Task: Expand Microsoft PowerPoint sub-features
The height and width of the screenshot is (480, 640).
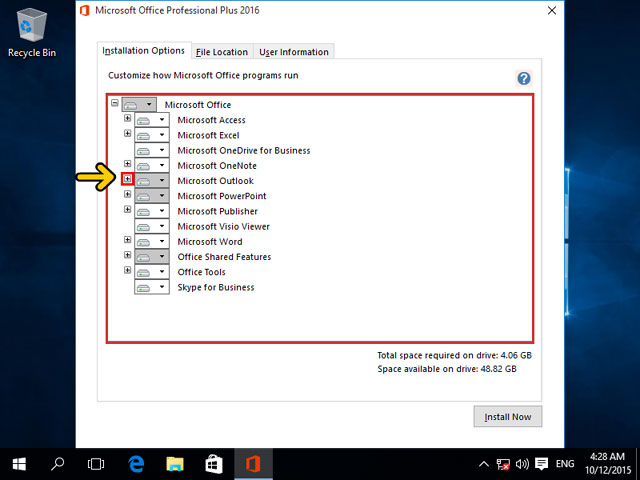Action: coord(127,194)
